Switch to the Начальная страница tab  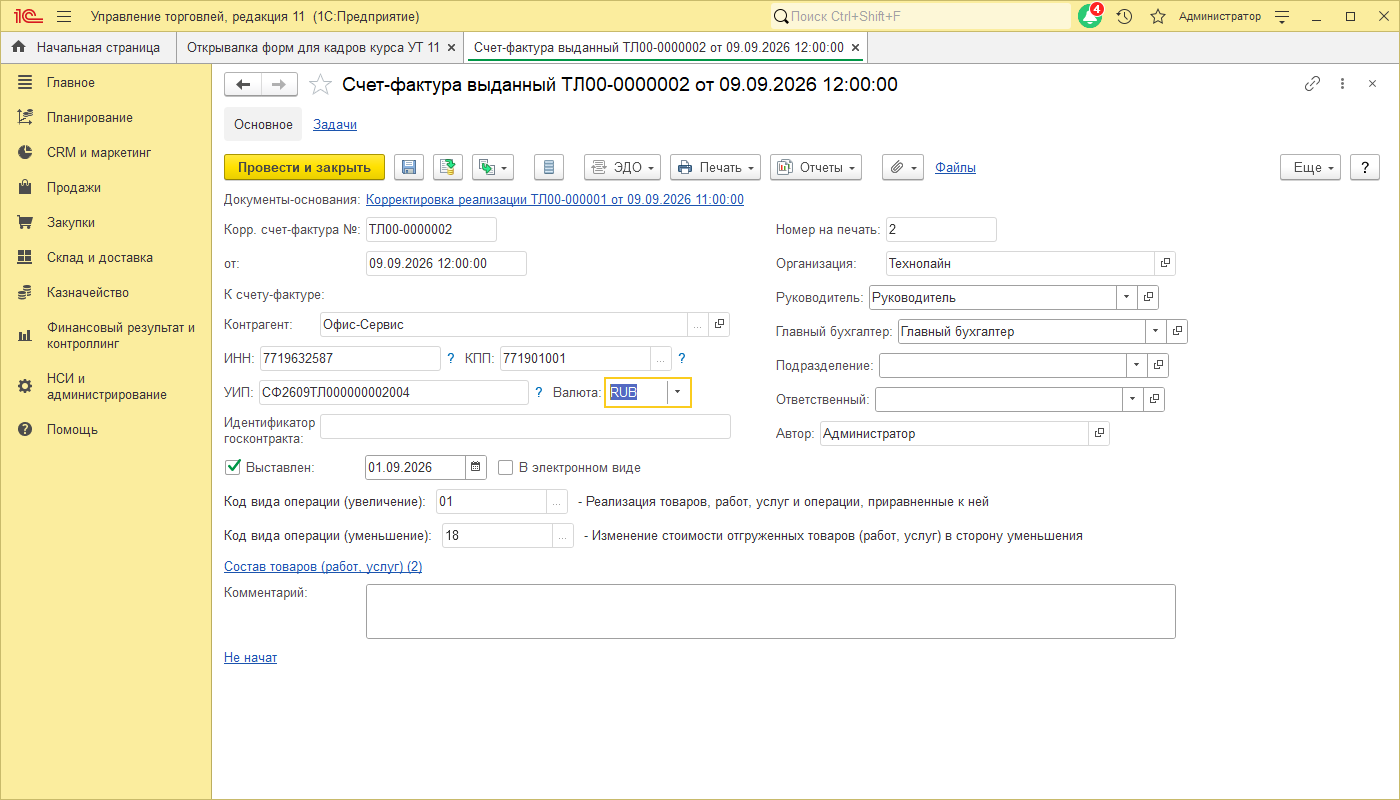pyautogui.click(x=87, y=48)
